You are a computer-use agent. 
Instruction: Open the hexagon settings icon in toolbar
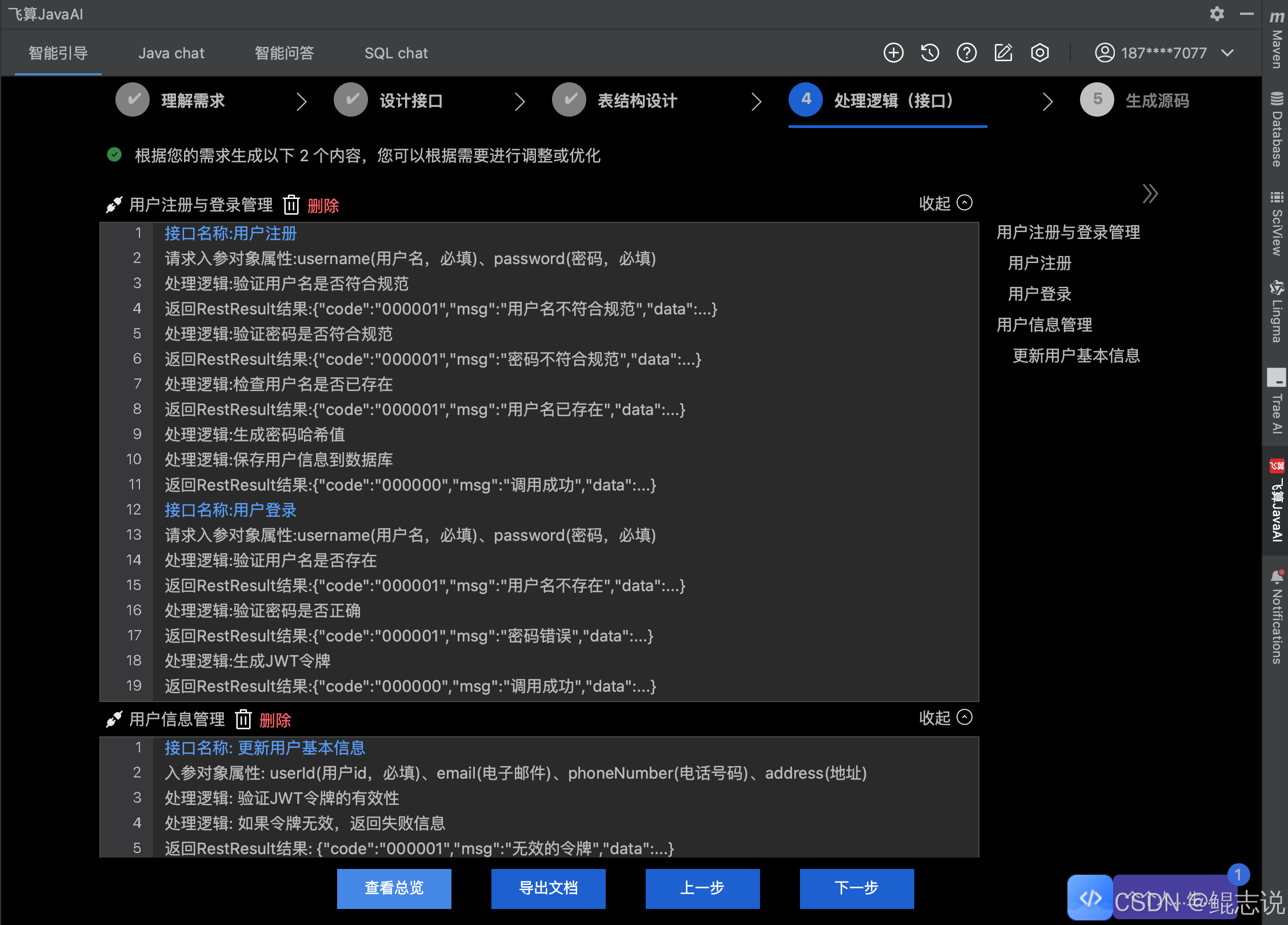click(x=1039, y=53)
